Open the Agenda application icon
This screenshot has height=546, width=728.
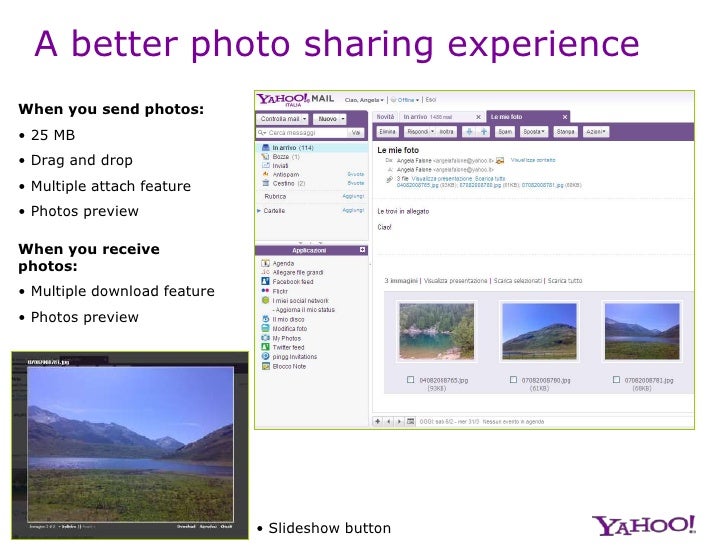tap(266, 263)
